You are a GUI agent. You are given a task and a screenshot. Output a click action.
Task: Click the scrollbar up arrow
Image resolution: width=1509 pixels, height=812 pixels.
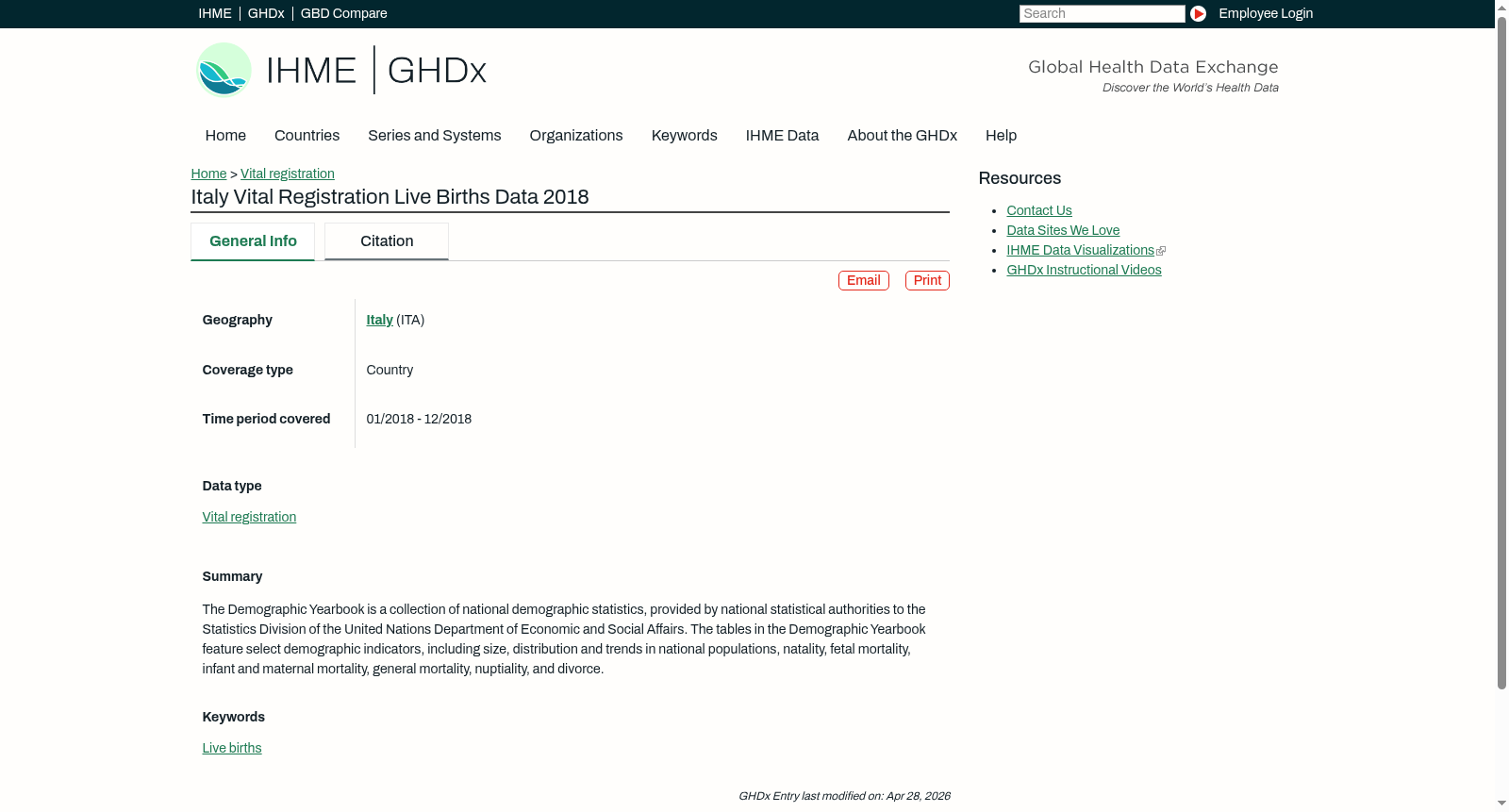1501,7
